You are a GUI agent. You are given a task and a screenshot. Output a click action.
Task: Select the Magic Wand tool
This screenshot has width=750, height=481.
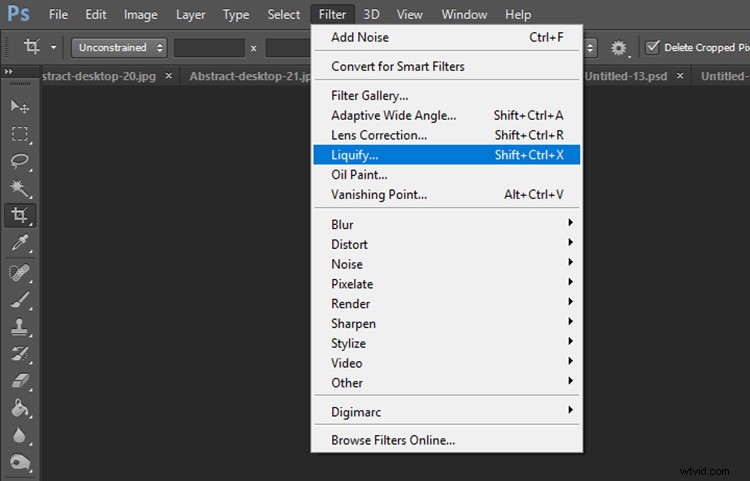tap(20, 188)
